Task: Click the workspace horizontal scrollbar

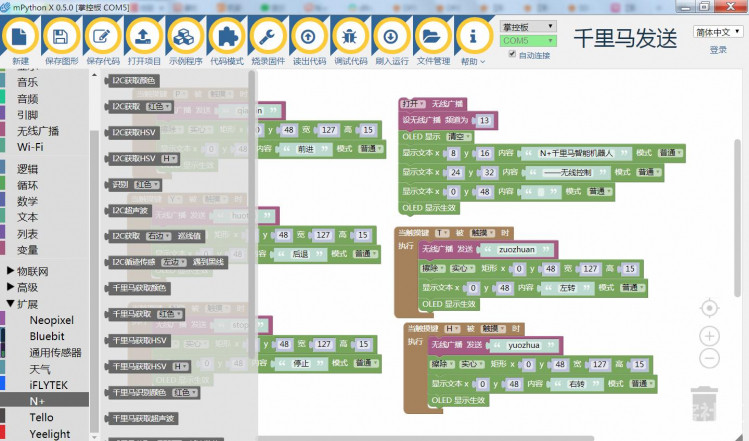Action: click(425, 438)
